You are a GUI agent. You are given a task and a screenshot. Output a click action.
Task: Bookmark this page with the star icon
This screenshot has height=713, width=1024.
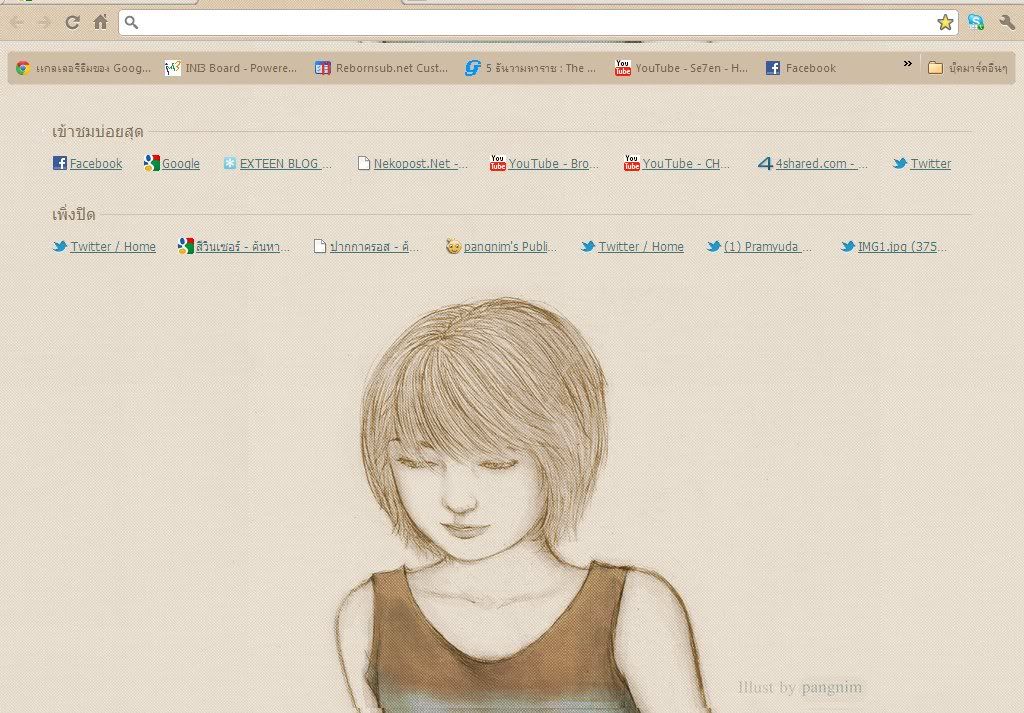click(x=944, y=22)
